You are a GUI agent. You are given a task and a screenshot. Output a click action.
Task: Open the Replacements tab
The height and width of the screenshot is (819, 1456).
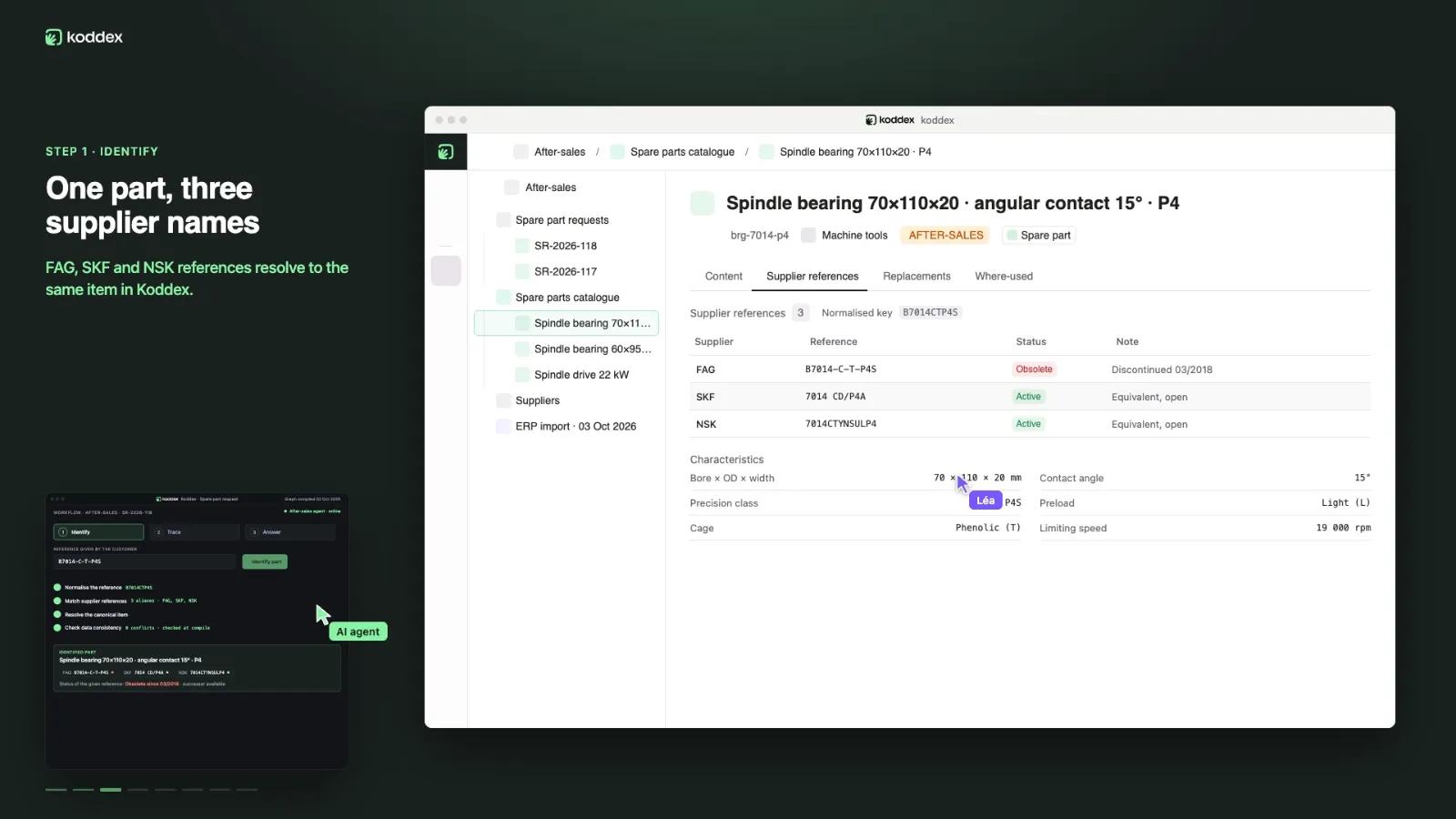[916, 277]
